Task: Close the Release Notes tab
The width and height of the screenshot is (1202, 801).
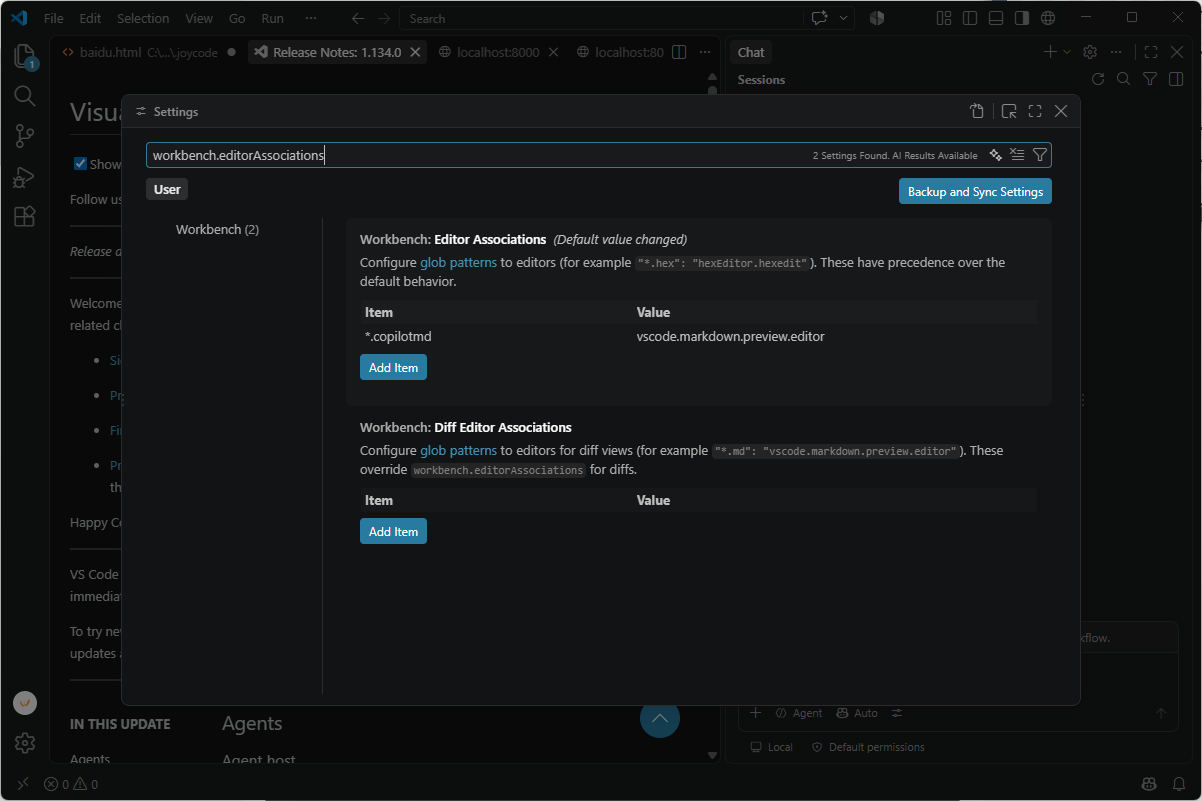Action: tap(416, 52)
